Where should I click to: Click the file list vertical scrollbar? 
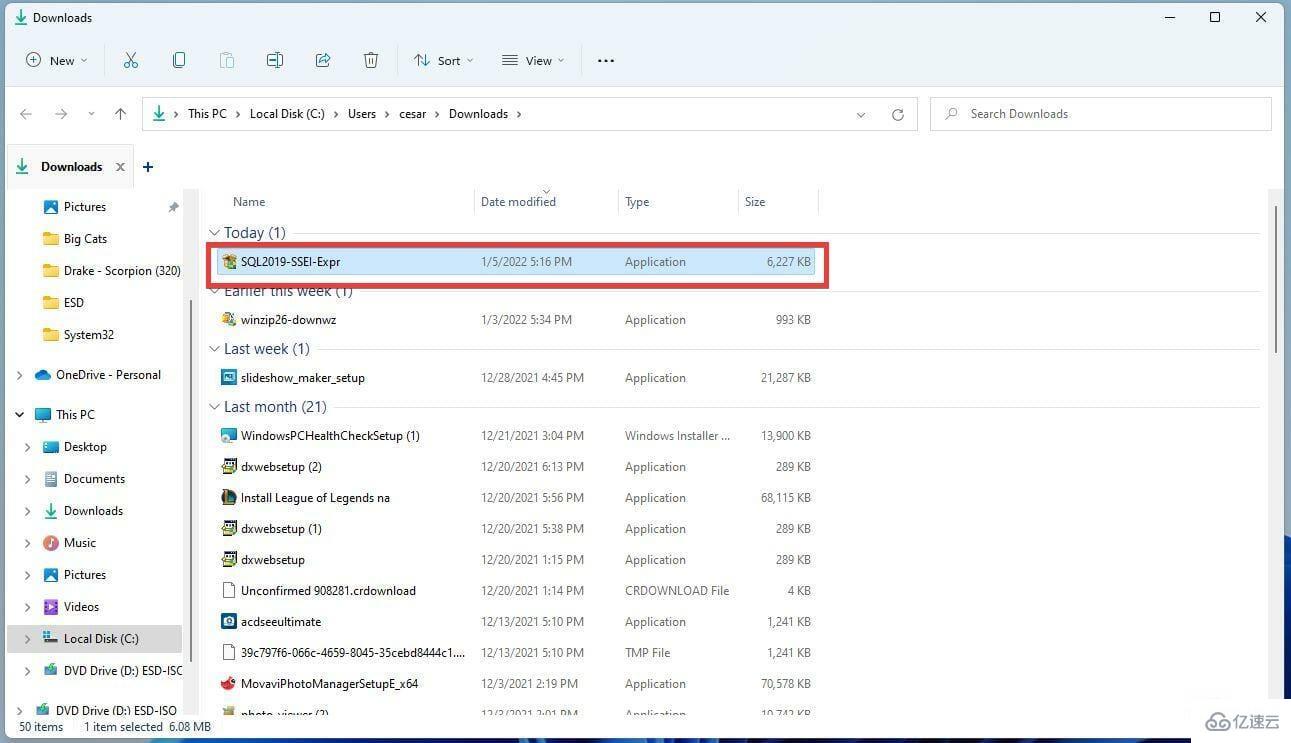click(x=1276, y=278)
